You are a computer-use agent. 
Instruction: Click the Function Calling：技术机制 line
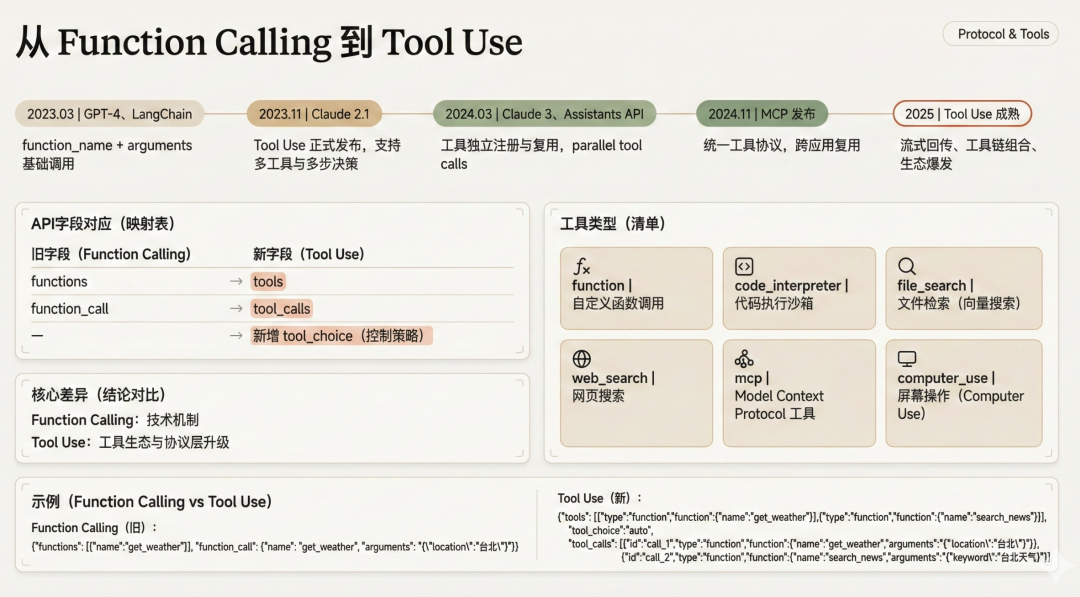click(x=115, y=419)
